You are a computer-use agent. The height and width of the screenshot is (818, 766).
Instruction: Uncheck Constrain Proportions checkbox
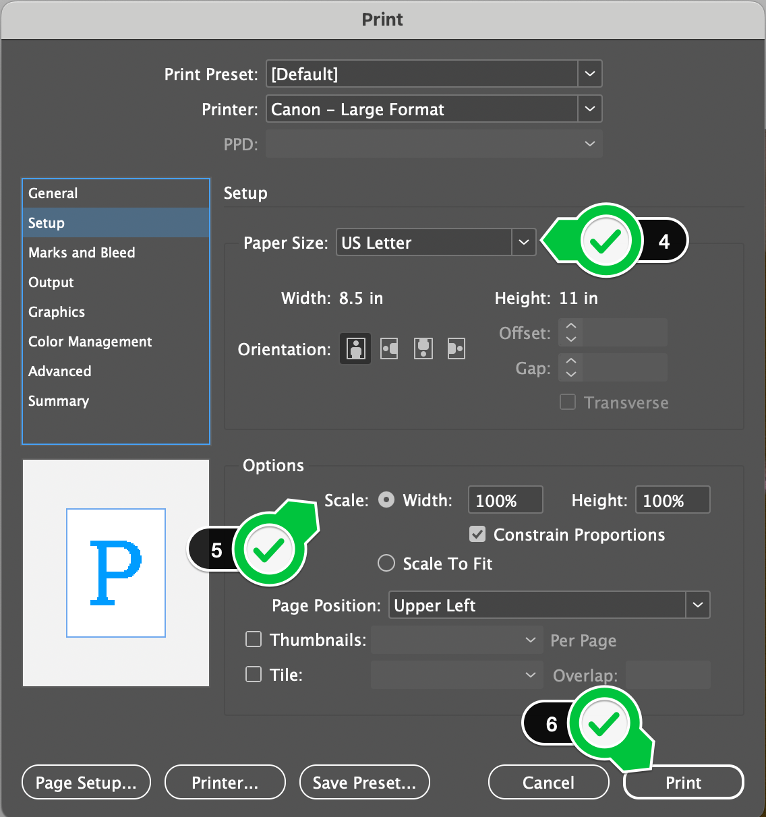(477, 534)
